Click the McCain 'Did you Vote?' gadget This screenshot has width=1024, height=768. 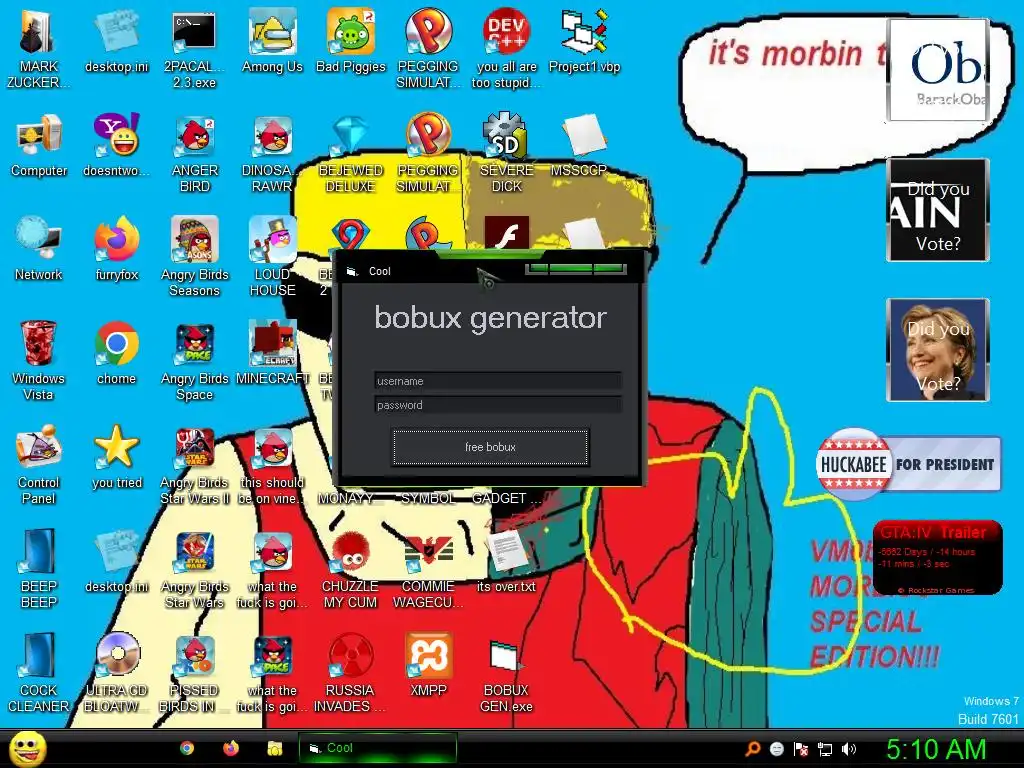(x=938, y=210)
